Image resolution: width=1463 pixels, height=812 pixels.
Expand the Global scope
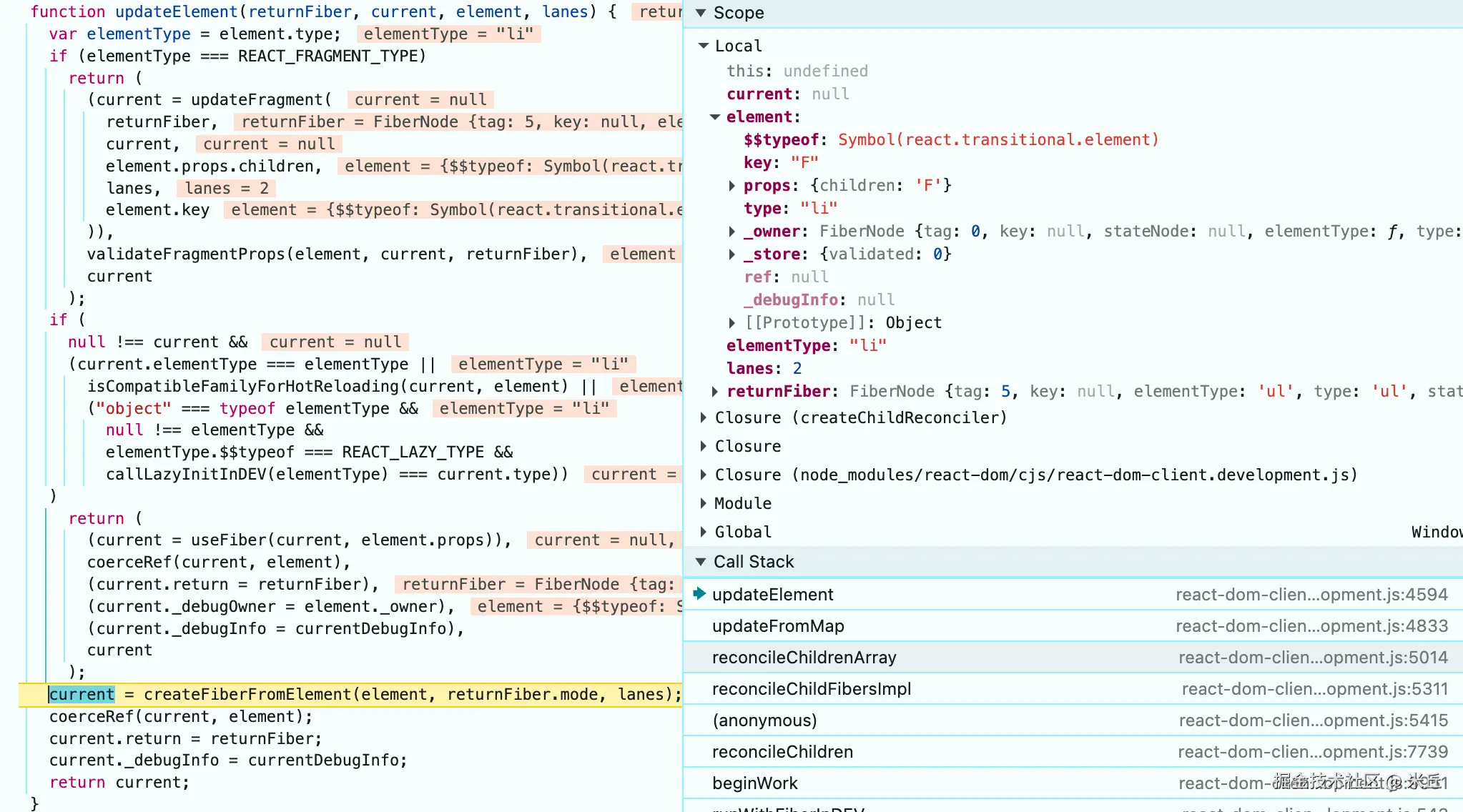(x=704, y=532)
